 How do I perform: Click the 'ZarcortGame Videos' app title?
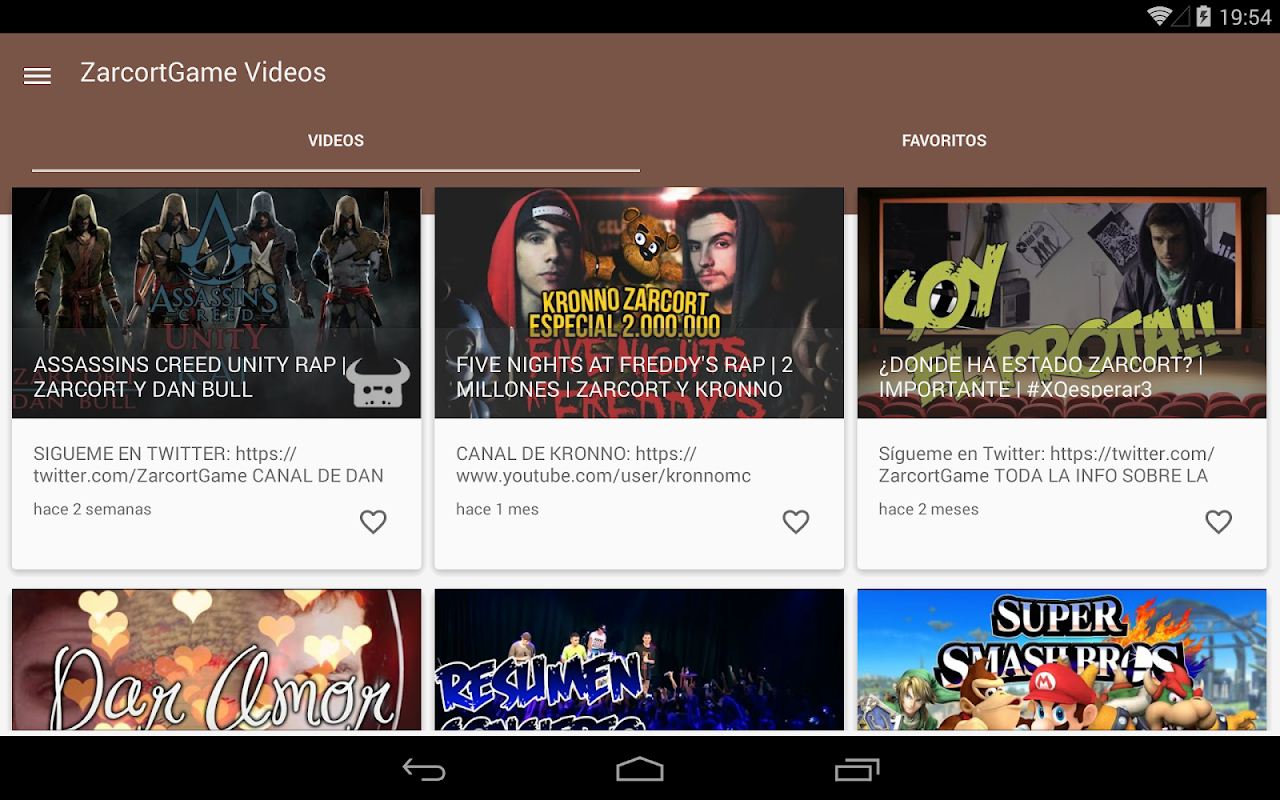click(203, 73)
